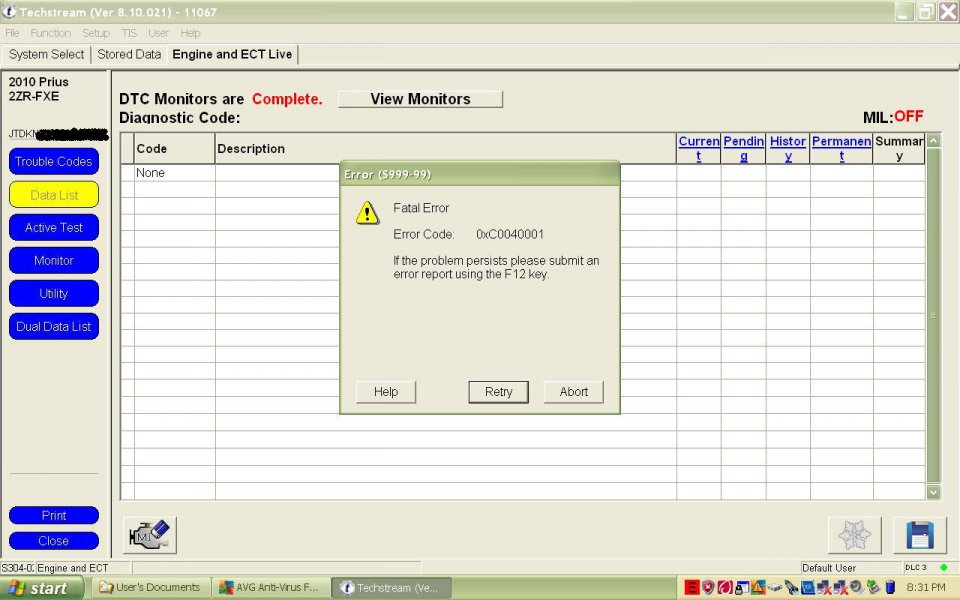Click the MIL OFF status text
The image size is (960, 600).
point(893,117)
